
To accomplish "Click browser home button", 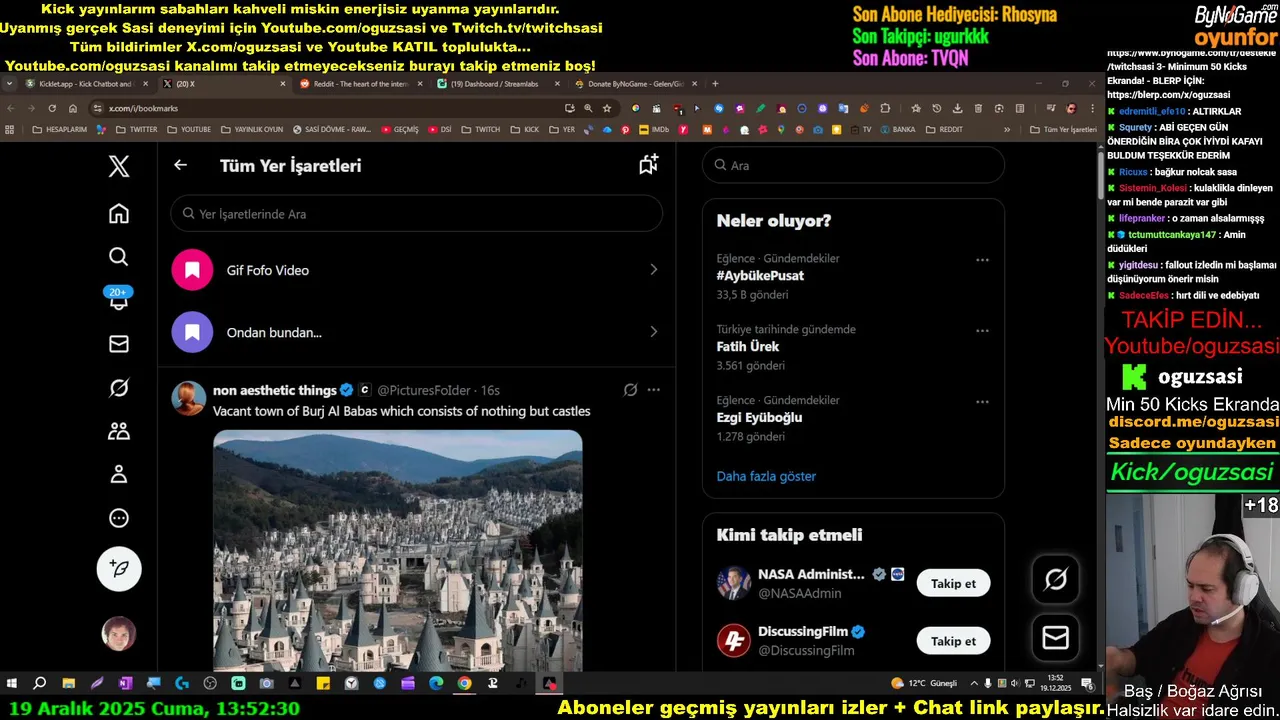I will 73,108.
